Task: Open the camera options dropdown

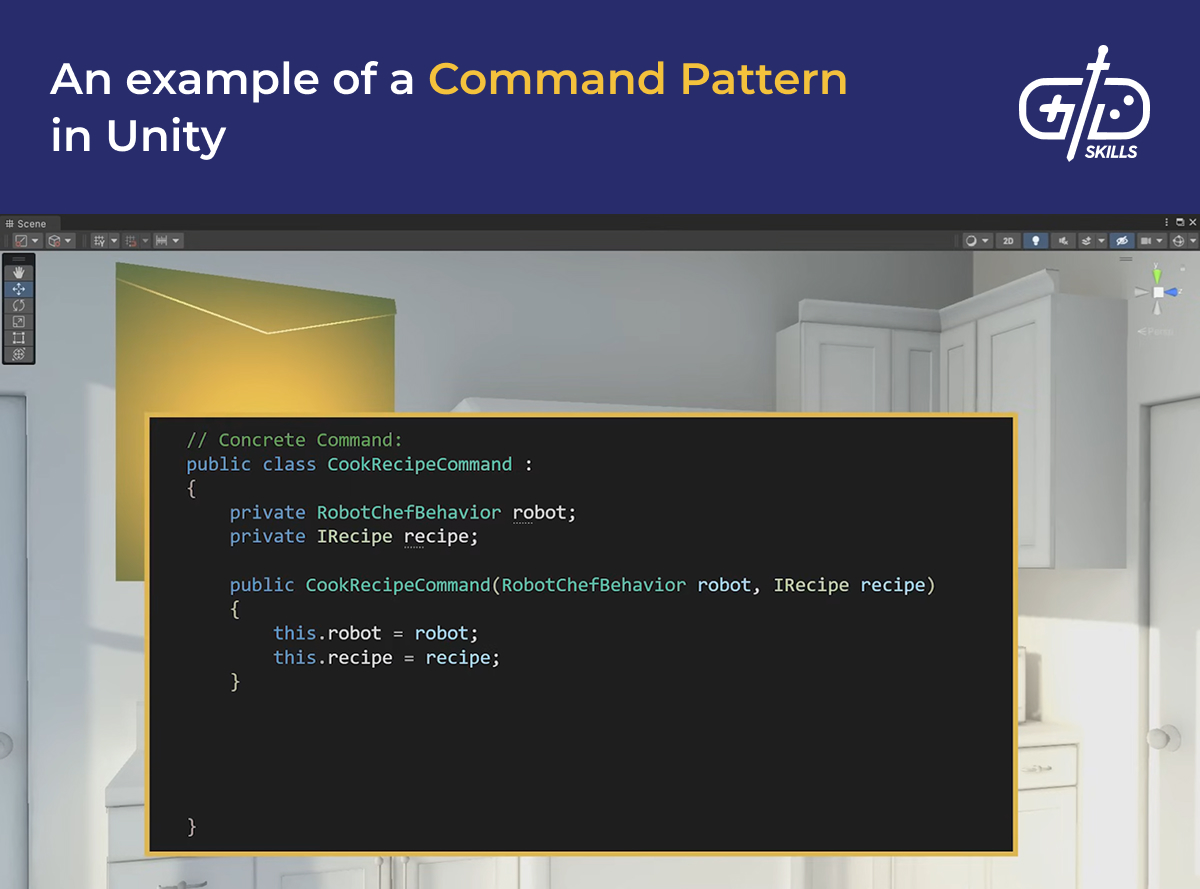Action: click(1159, 241)
